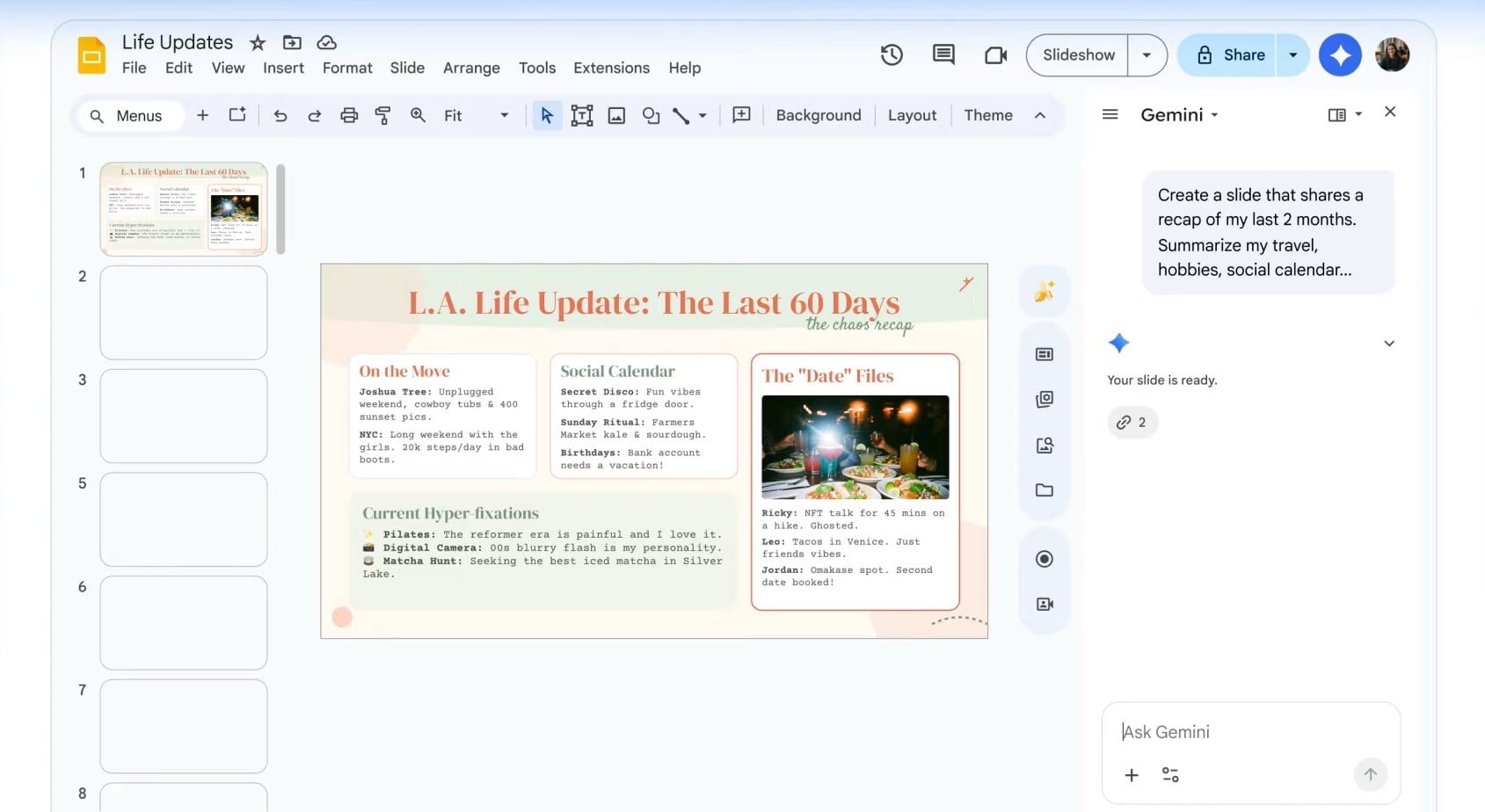Click the Share button
This screenshot has height=812, width=1485.
coord(1229,55)
